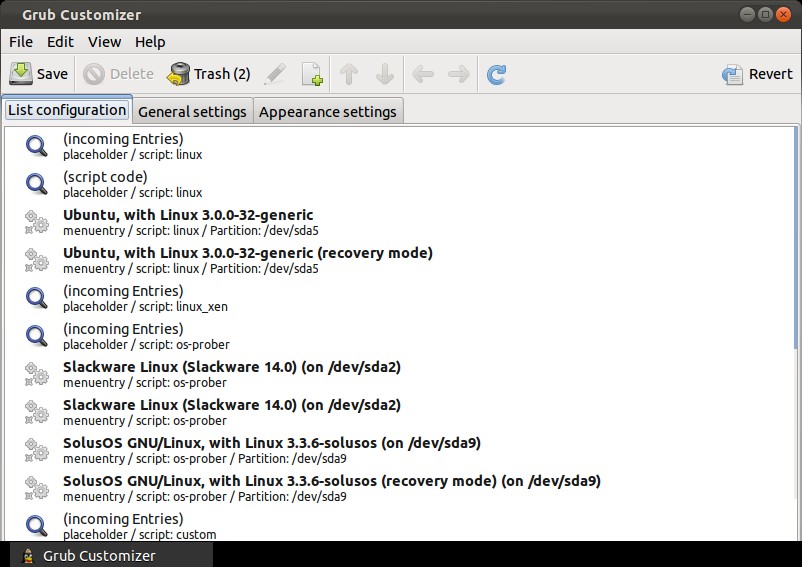Click the move up arrow icon

click(349, 74)
